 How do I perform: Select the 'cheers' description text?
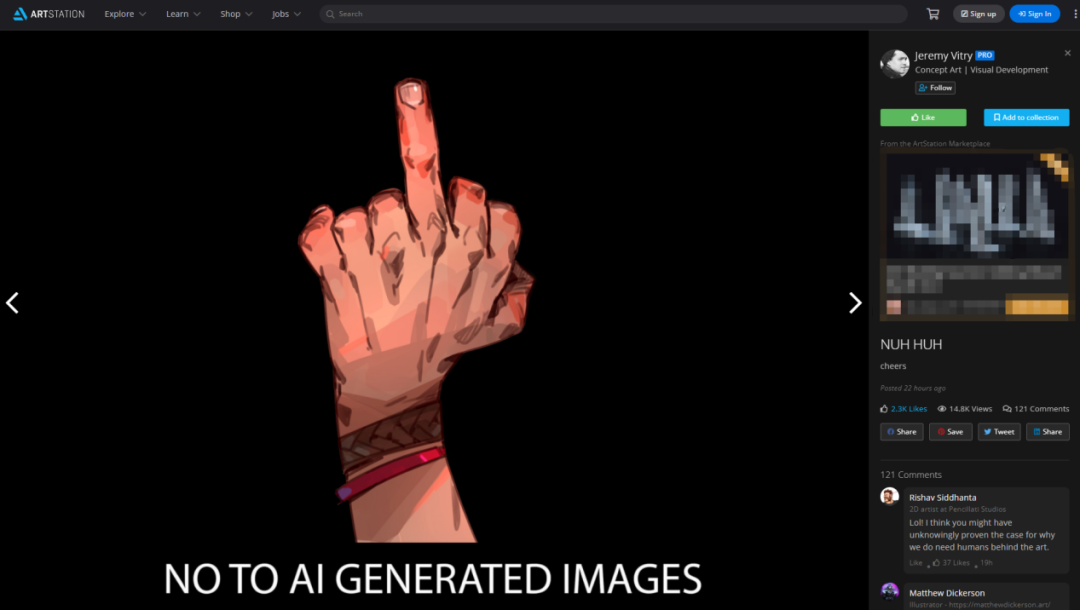tap(893, 366)
